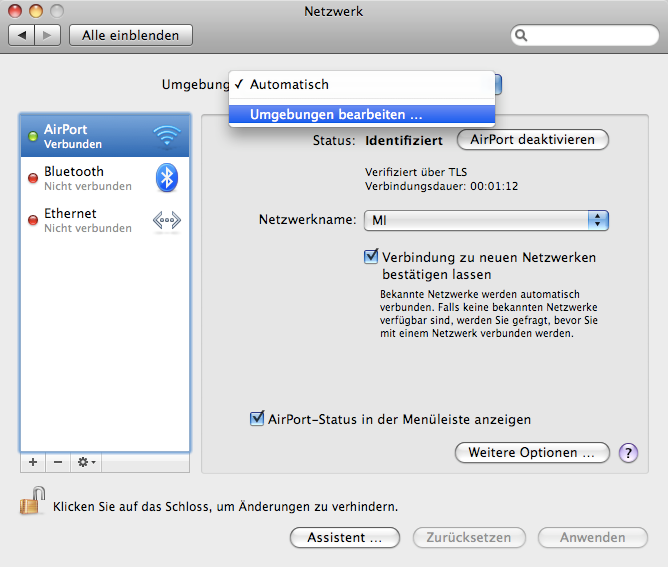The image size is (668, 567).
Task: Click the padlock to prevent changes
Action: click(x=32, y=501)
